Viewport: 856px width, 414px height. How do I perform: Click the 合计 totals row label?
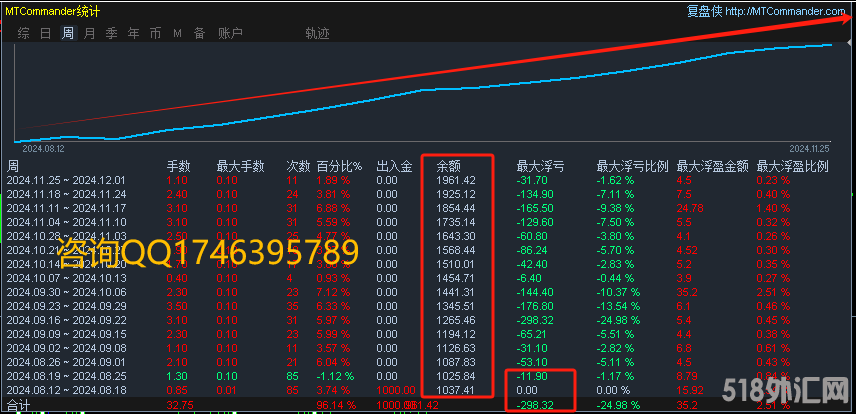pos(18,404)
